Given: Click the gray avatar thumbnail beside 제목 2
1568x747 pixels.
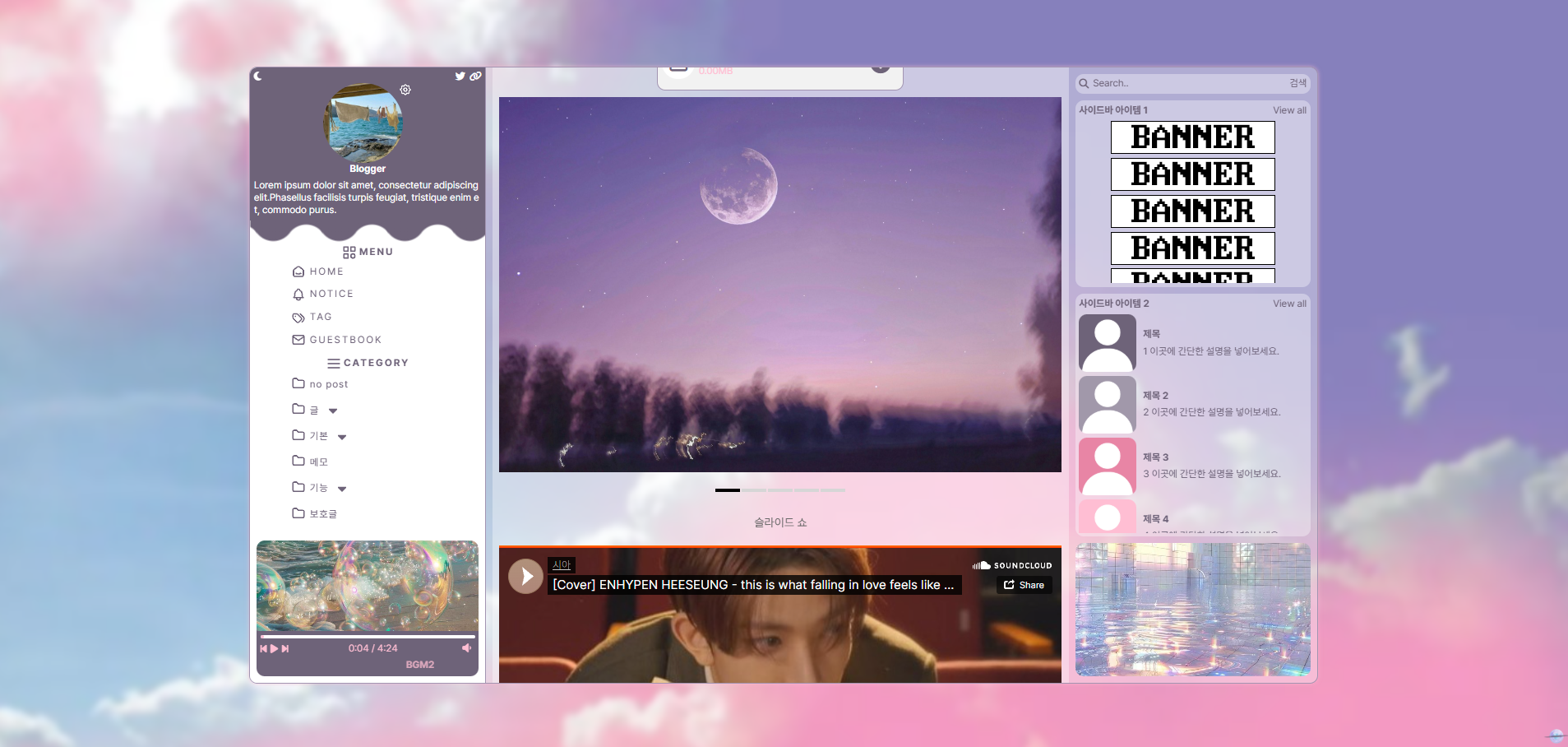Looking at the screenshot, I should (x=1108, y=405).
